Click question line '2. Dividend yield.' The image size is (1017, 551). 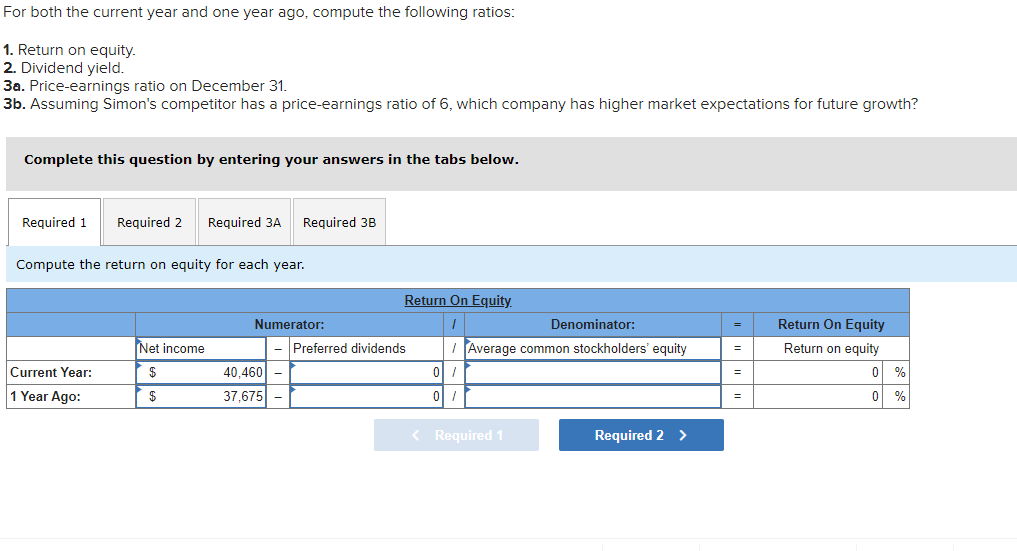[63, 68]
